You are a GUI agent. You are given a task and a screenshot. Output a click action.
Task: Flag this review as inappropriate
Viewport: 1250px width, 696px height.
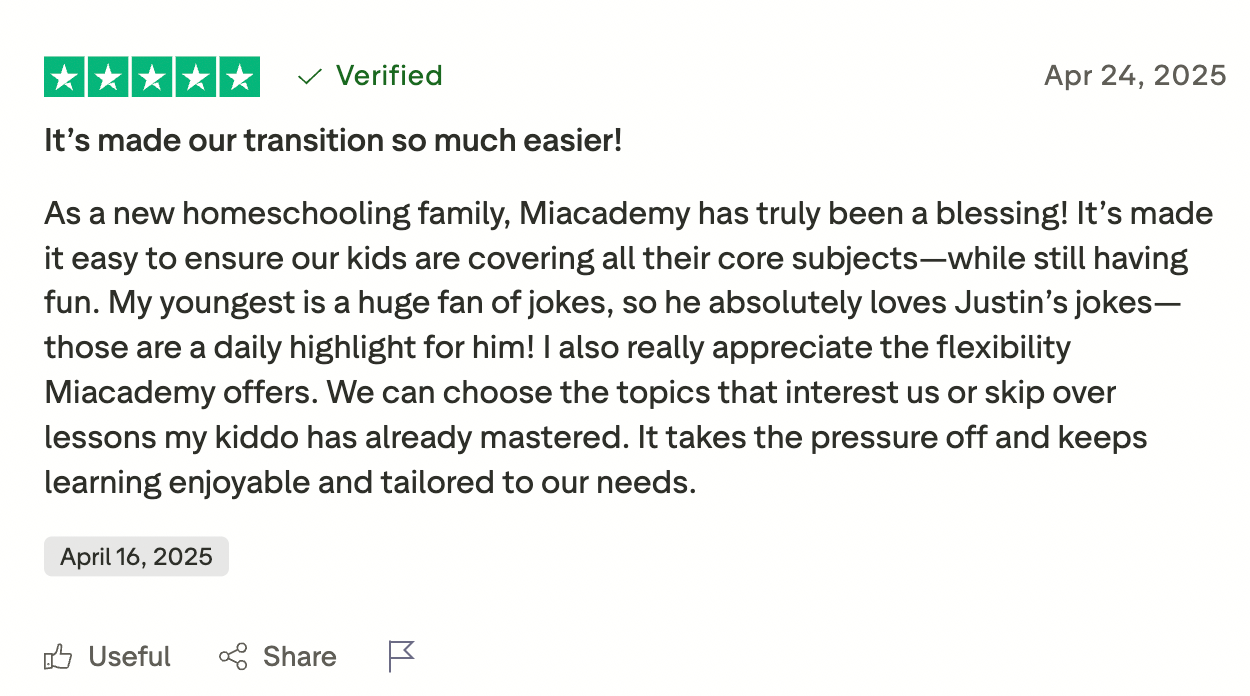click(x=400, y=655)
